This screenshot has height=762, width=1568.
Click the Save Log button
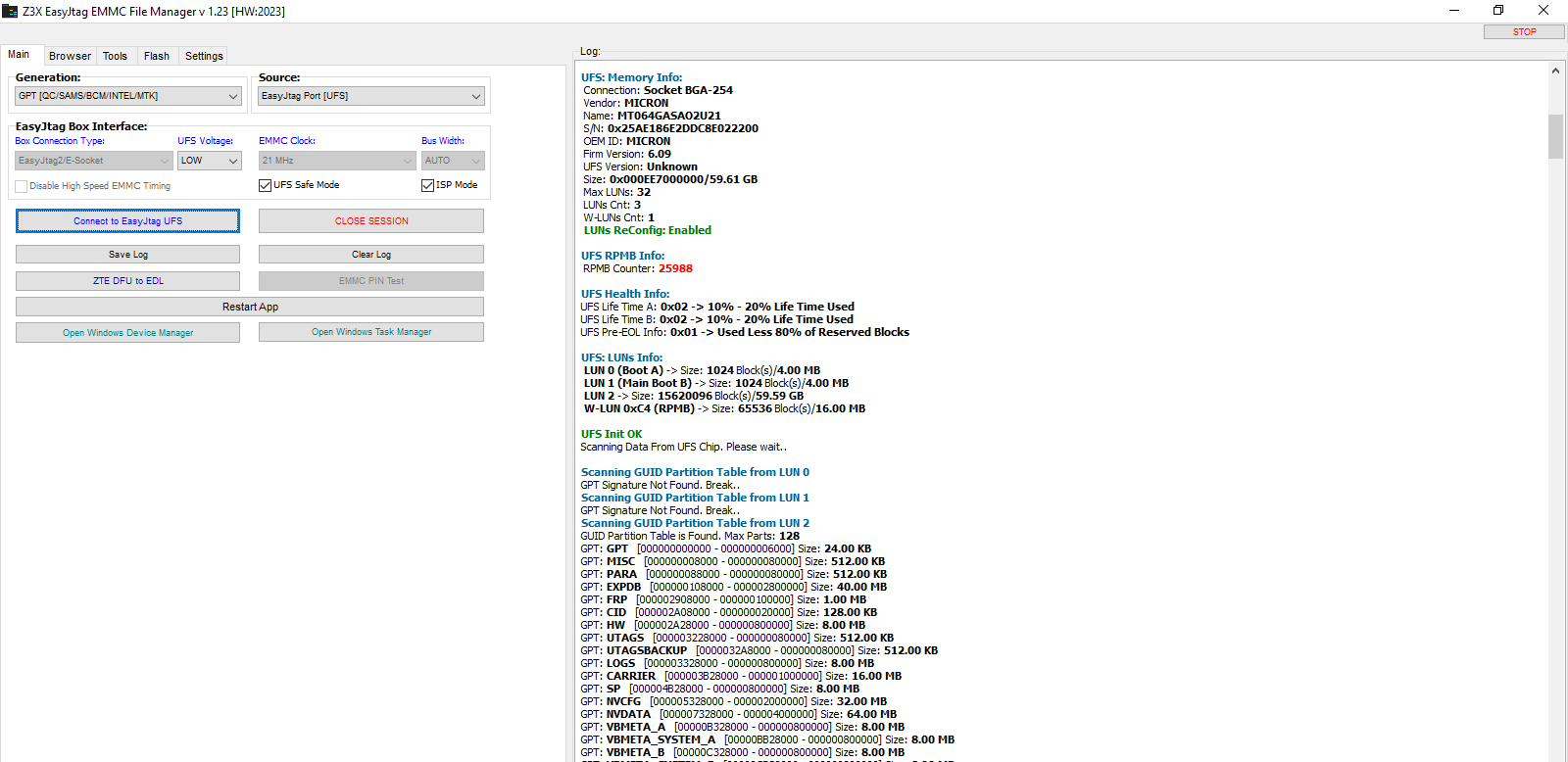coord(127,255)
